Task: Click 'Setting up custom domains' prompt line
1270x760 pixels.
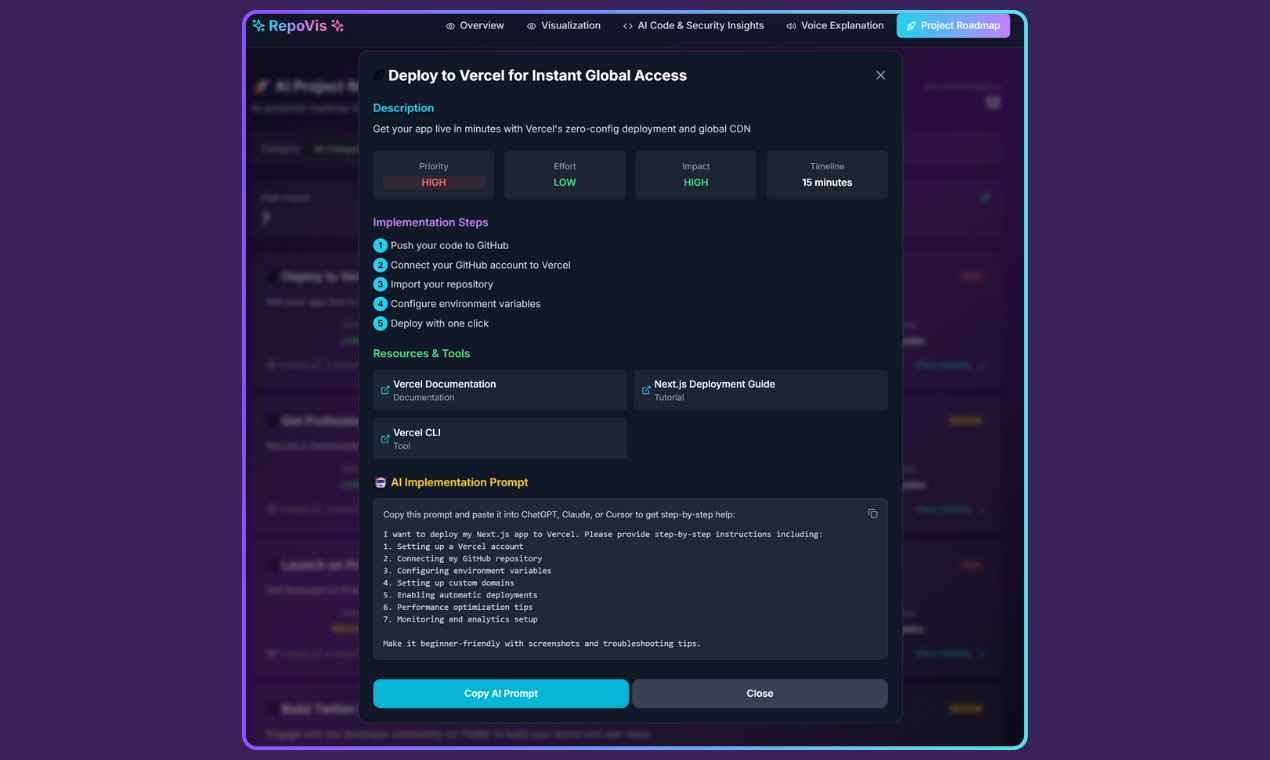Action: click(448, 583)
